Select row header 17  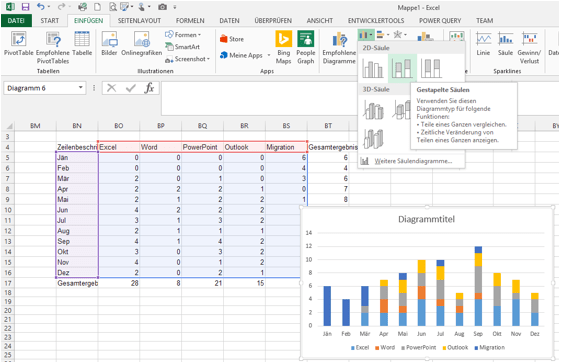(x=7, y=283)
